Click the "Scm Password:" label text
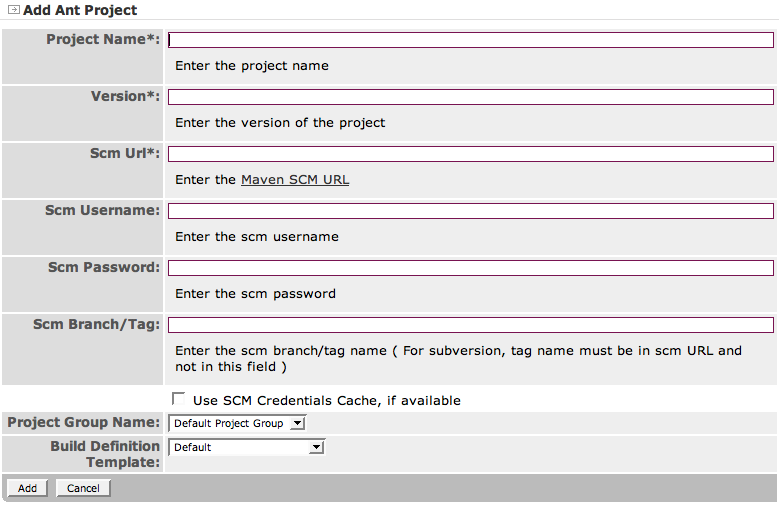782x510 pixels. [x=104, y=267]
